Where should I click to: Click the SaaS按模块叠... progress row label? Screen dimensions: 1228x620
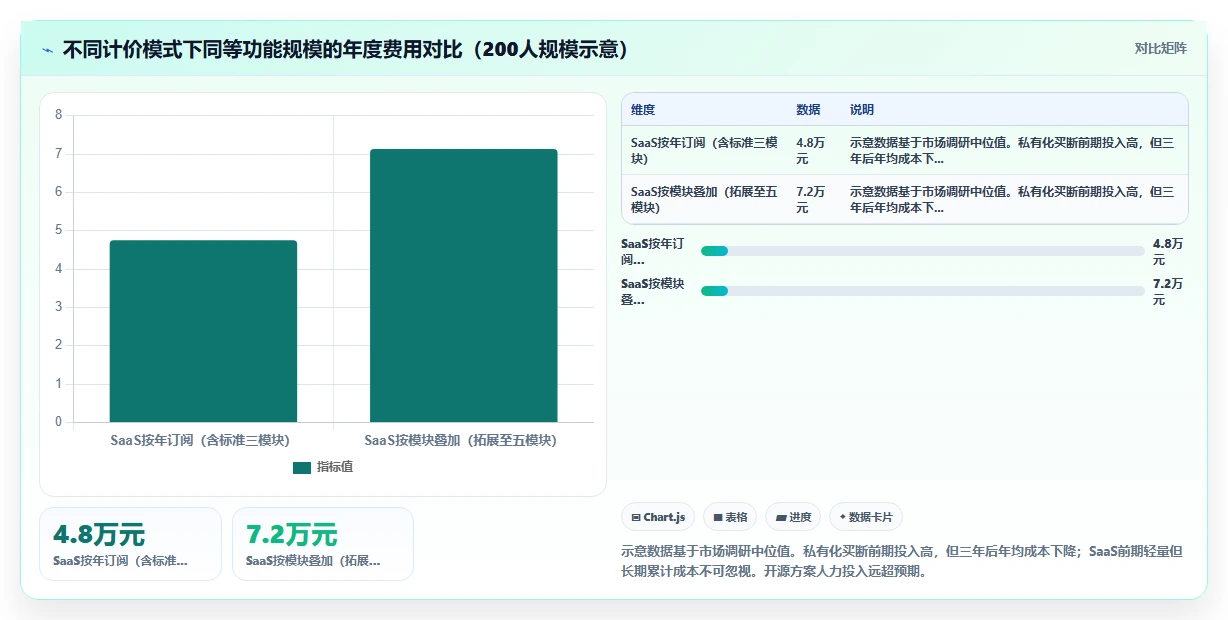pos(653,291)
